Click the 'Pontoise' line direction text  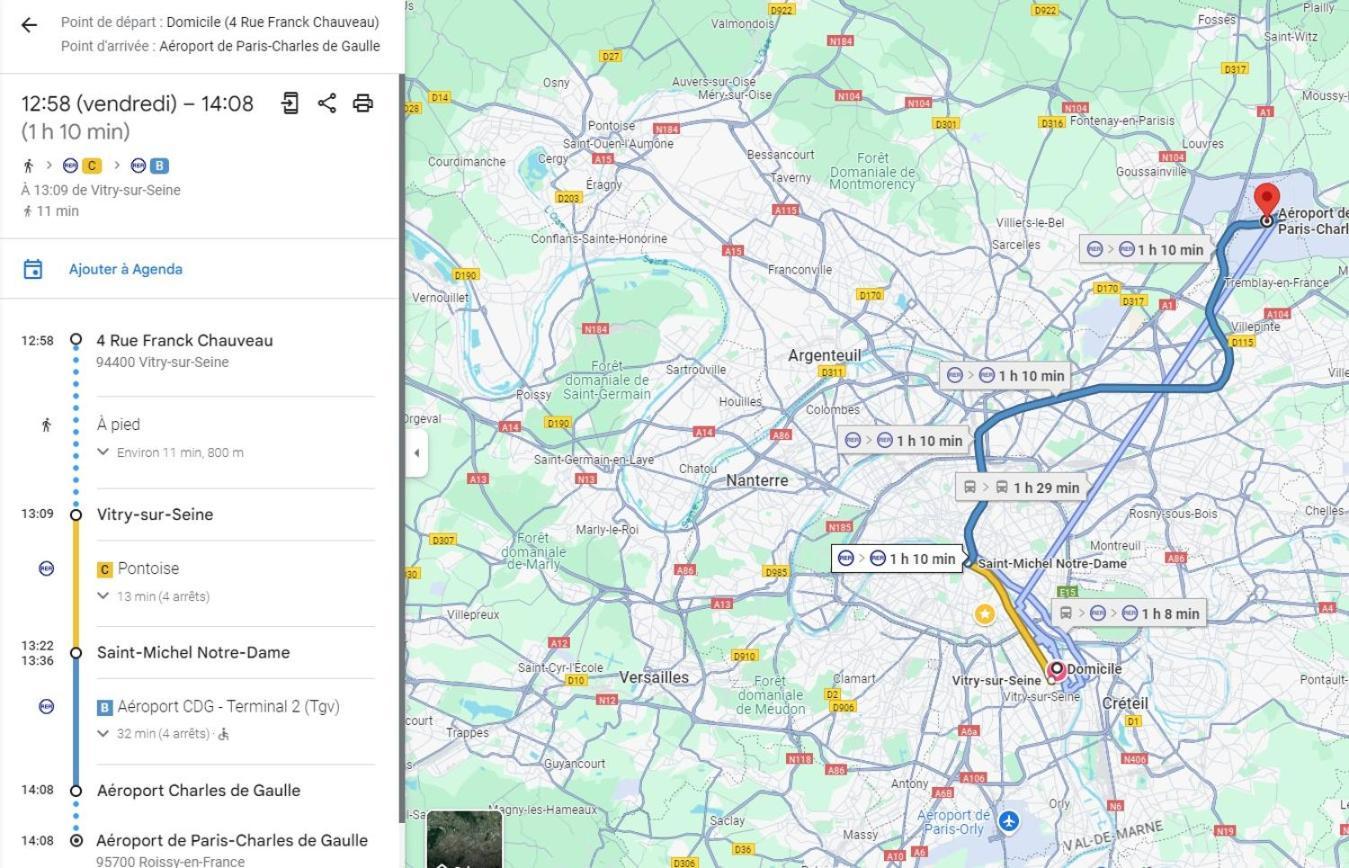[148, 568]
